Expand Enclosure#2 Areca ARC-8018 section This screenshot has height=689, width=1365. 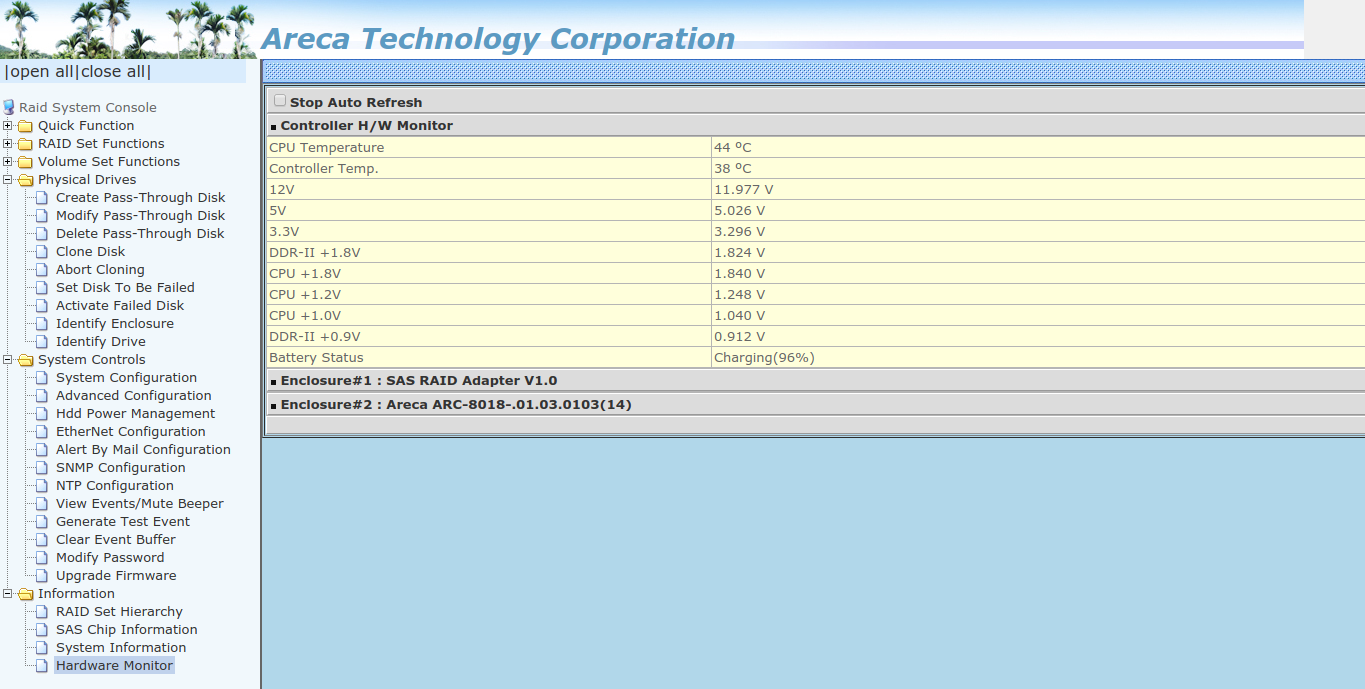click(455, 405)
